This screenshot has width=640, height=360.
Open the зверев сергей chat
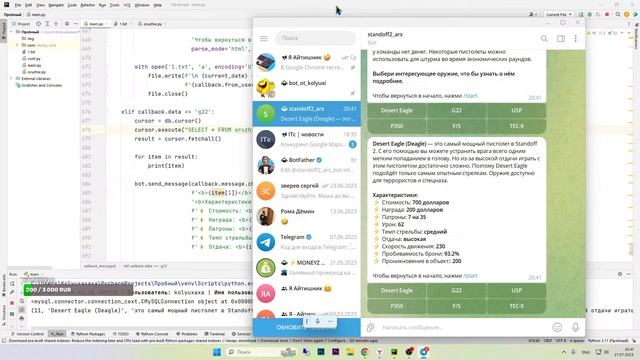pyautogui.click(x=307, y=191)
